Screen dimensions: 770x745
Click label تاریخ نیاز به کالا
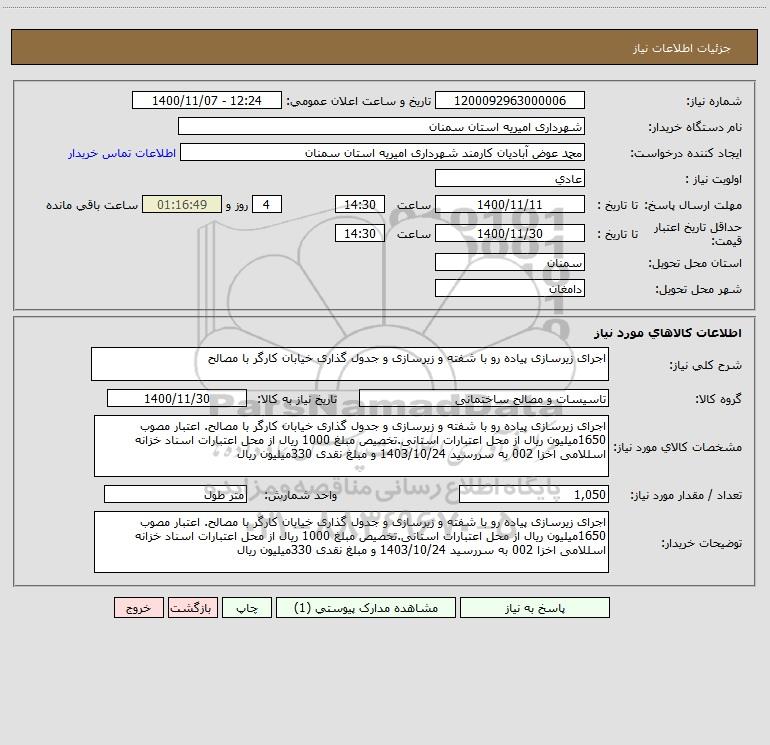tap(297, 399)
